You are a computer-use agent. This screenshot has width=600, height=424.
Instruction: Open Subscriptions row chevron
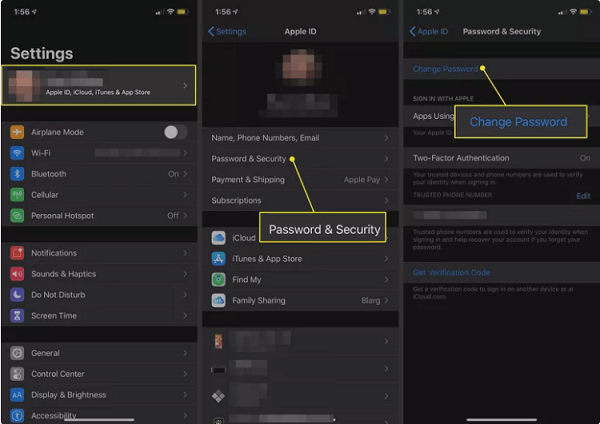(x=386, y=201)
